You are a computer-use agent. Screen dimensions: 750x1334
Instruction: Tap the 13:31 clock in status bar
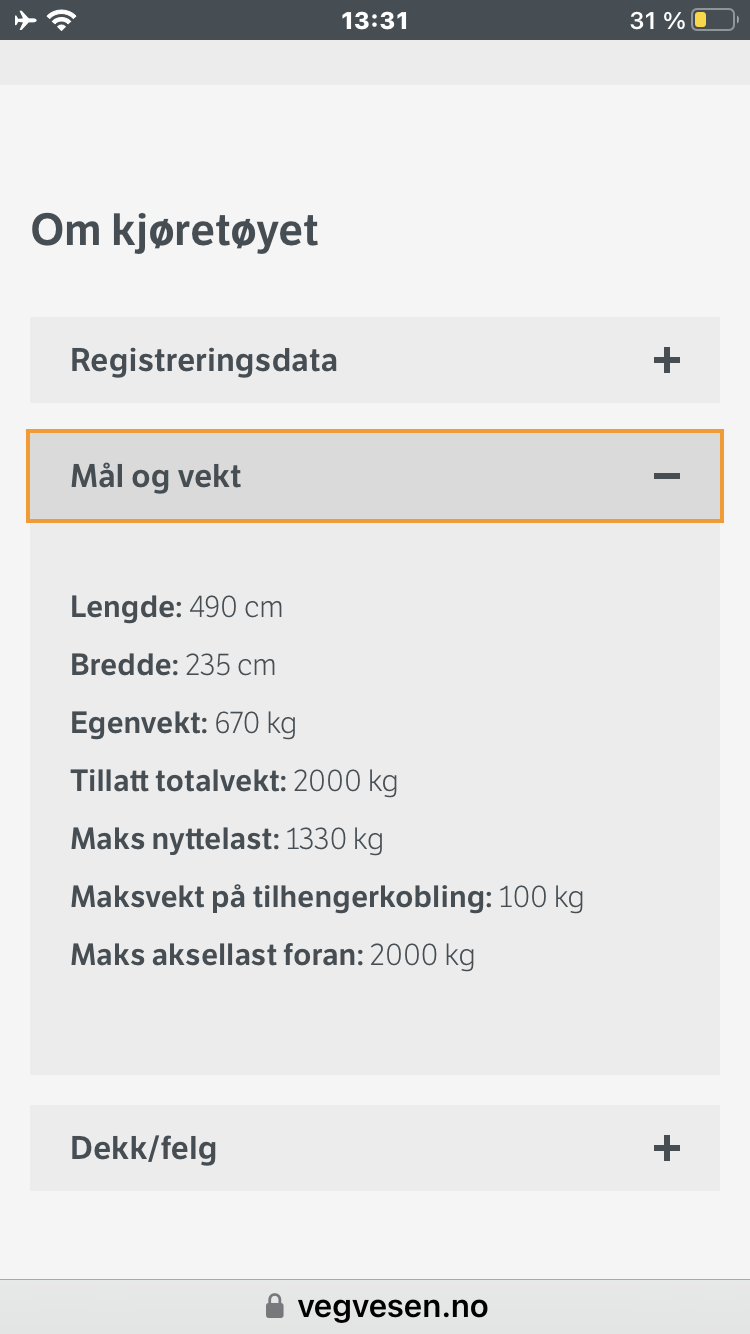[375, 20]
